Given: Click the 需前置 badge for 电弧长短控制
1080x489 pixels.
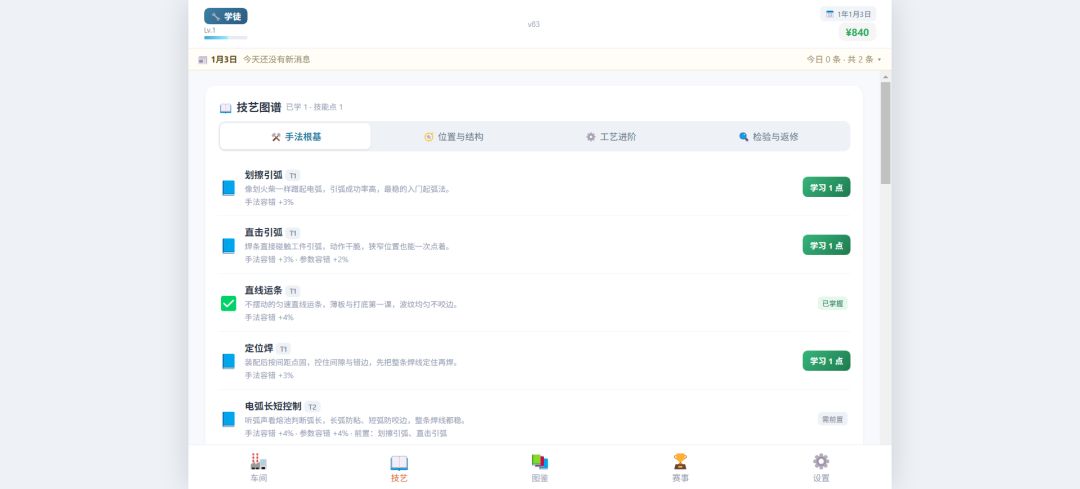Looking at the screenshot, I should point(833,419).
